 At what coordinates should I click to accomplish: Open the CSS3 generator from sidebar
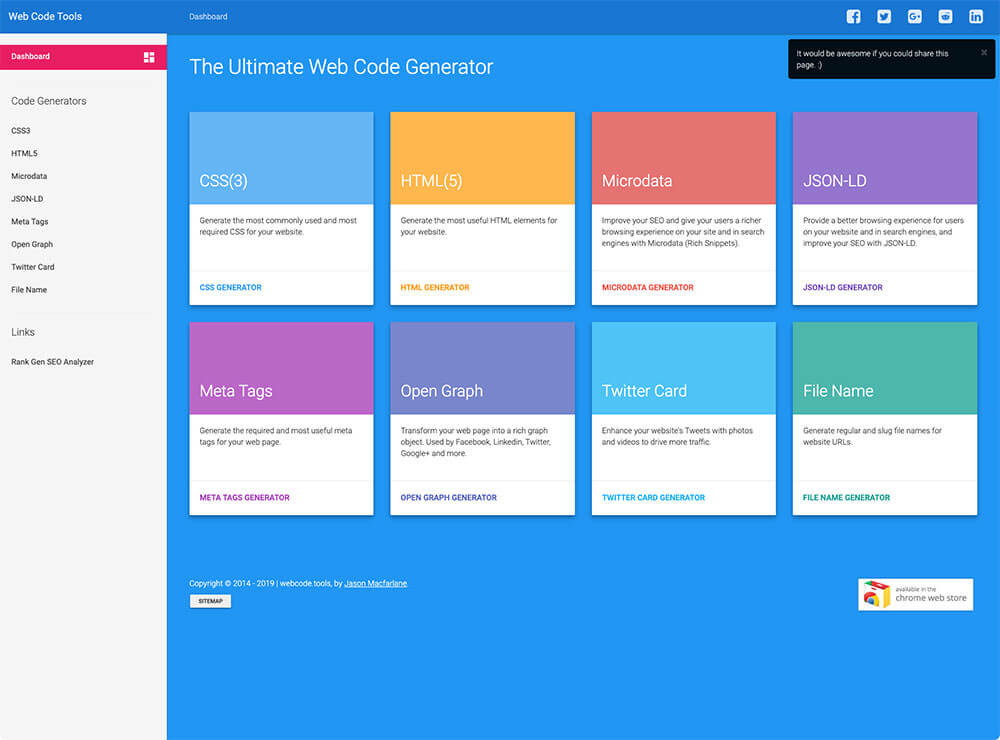point(21,130)
